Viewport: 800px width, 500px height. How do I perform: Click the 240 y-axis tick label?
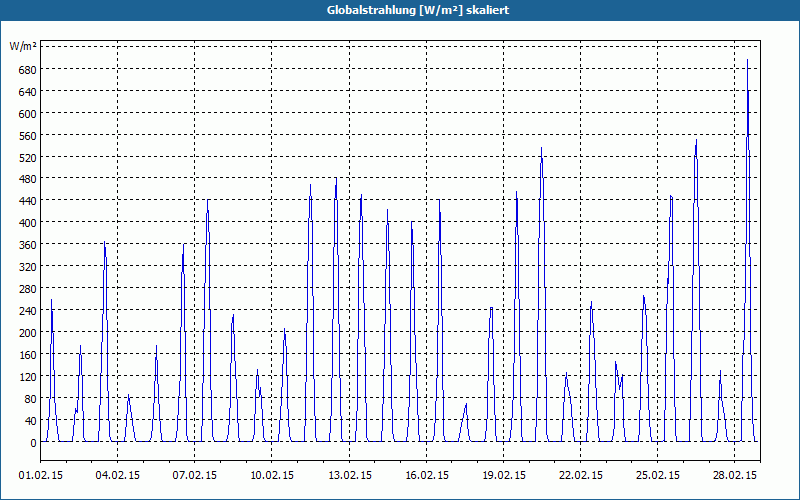pos(29,311)
